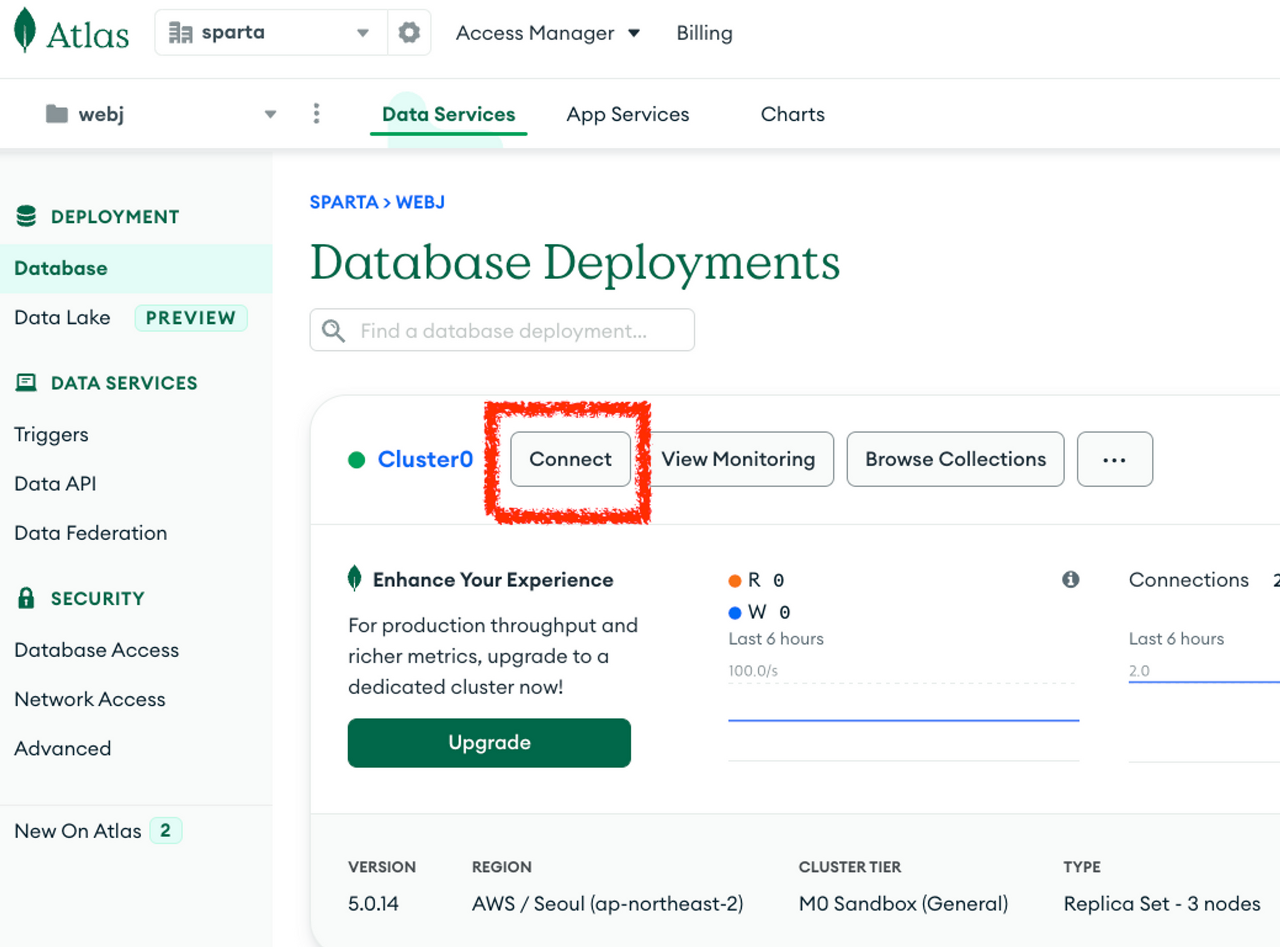Click the Data Services laptop icon
The image size is (1280, 947).
26,382
